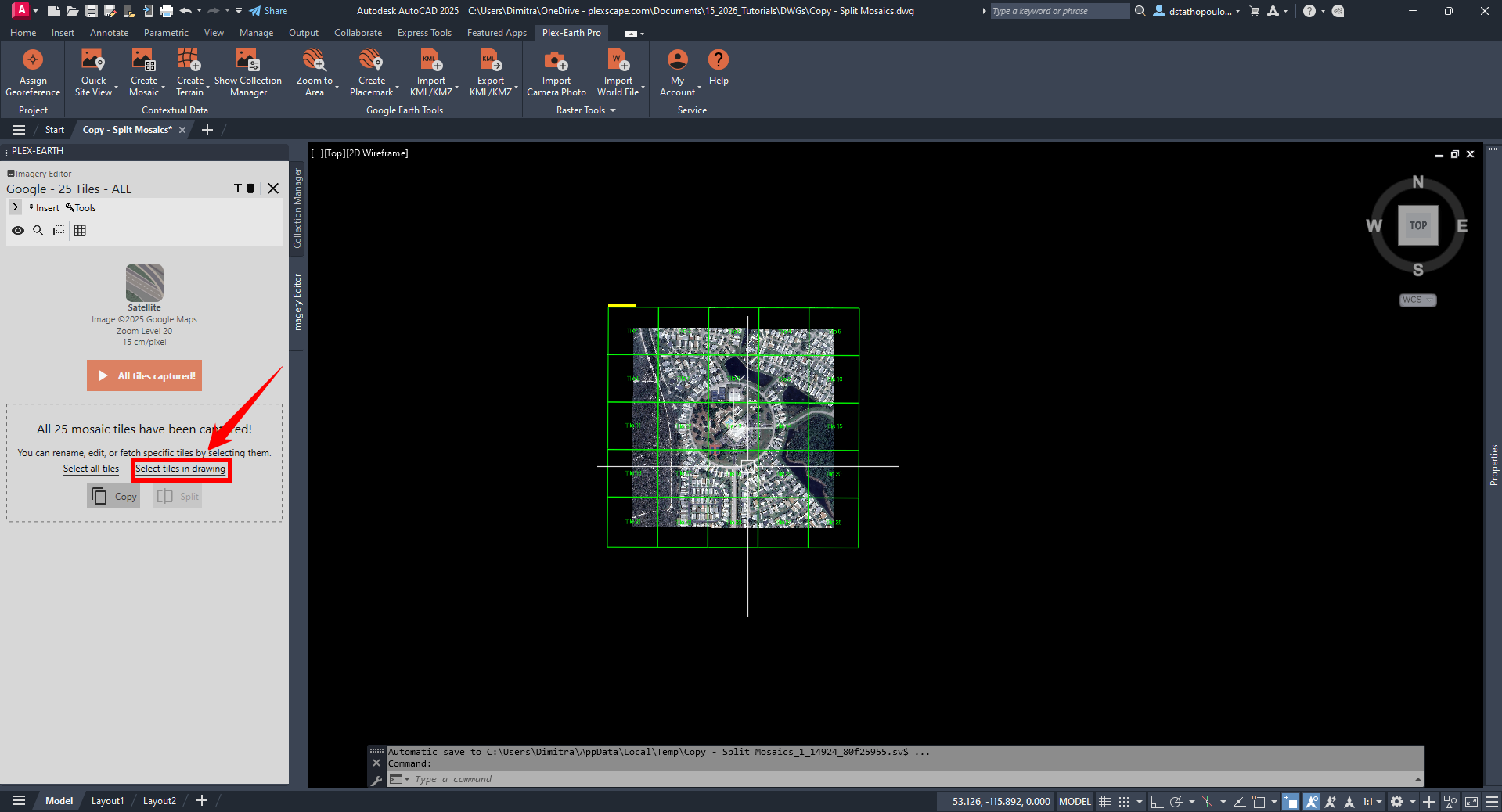Toggle drawing grid display in status bar
The image size is (1502, 812).
1104,801
